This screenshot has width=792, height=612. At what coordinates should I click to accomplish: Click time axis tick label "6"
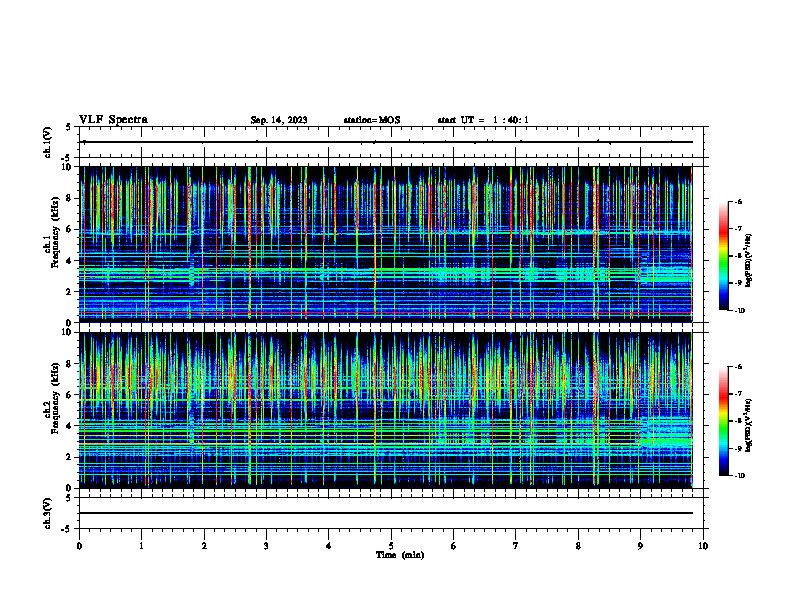[x=453, y=546]
